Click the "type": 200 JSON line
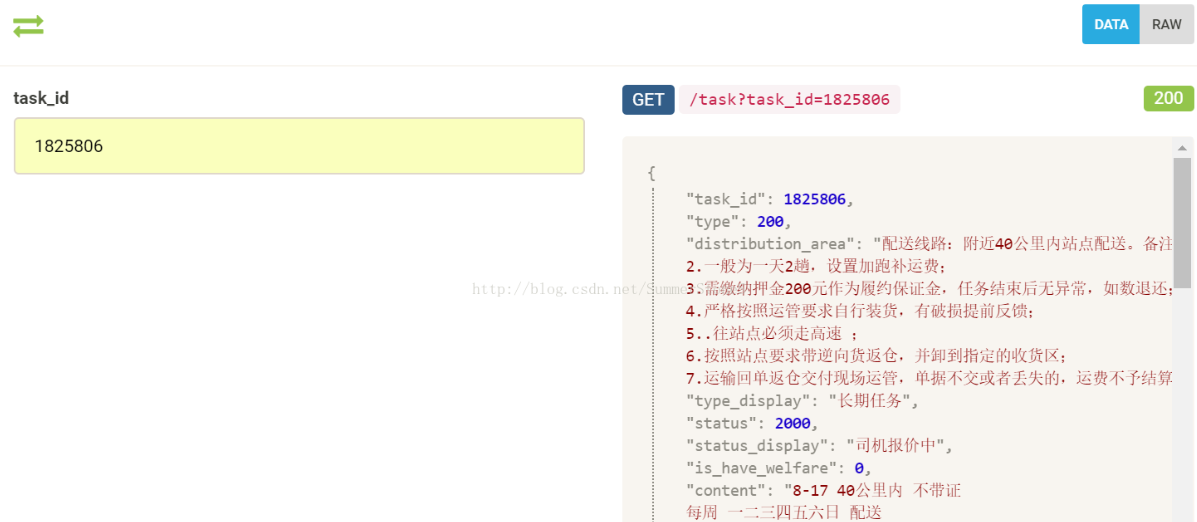Viewport: 1197px width, 522px height. 739,222
